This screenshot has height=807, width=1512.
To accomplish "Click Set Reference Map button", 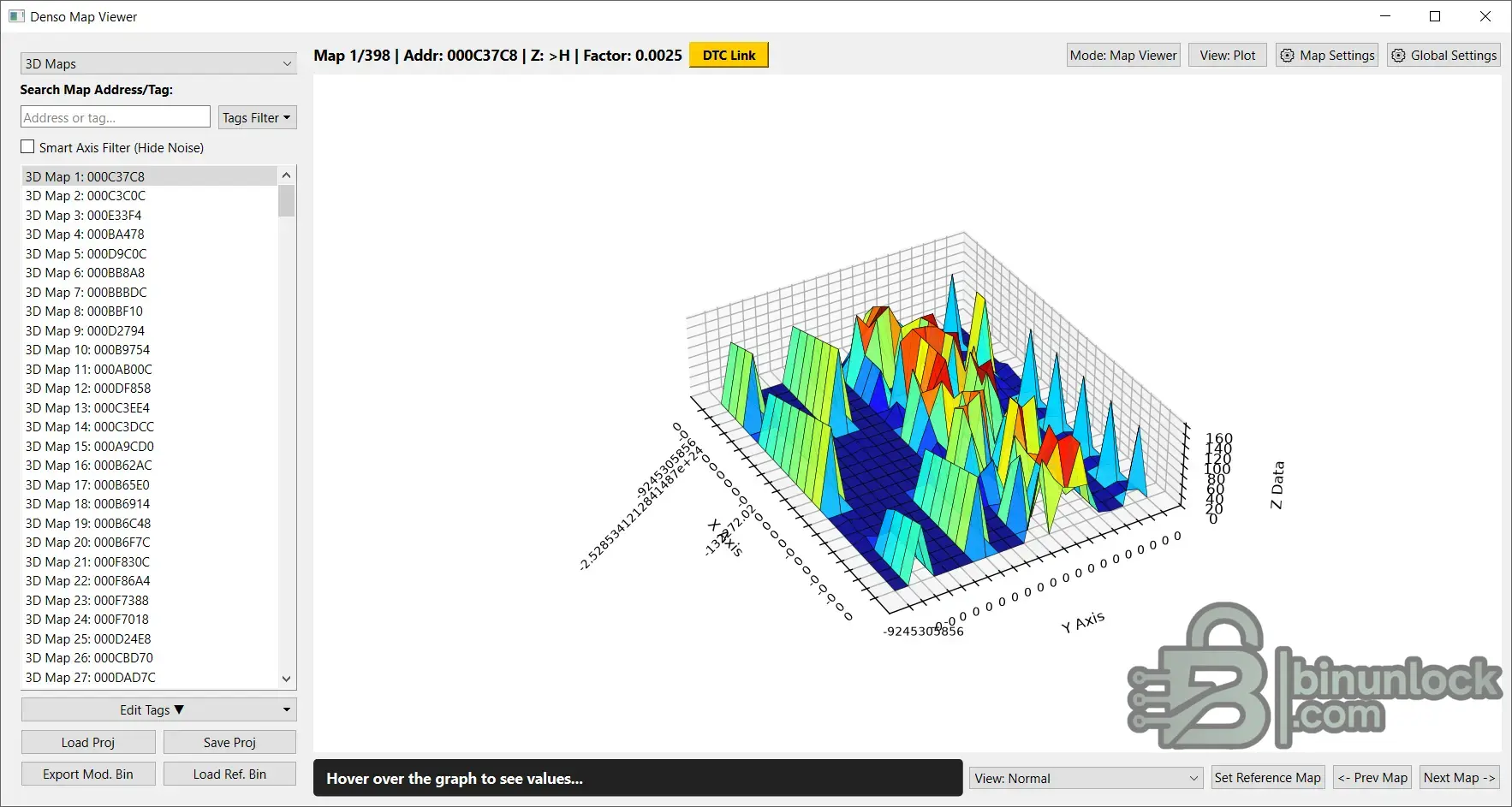I will (x=1267, y=777).
